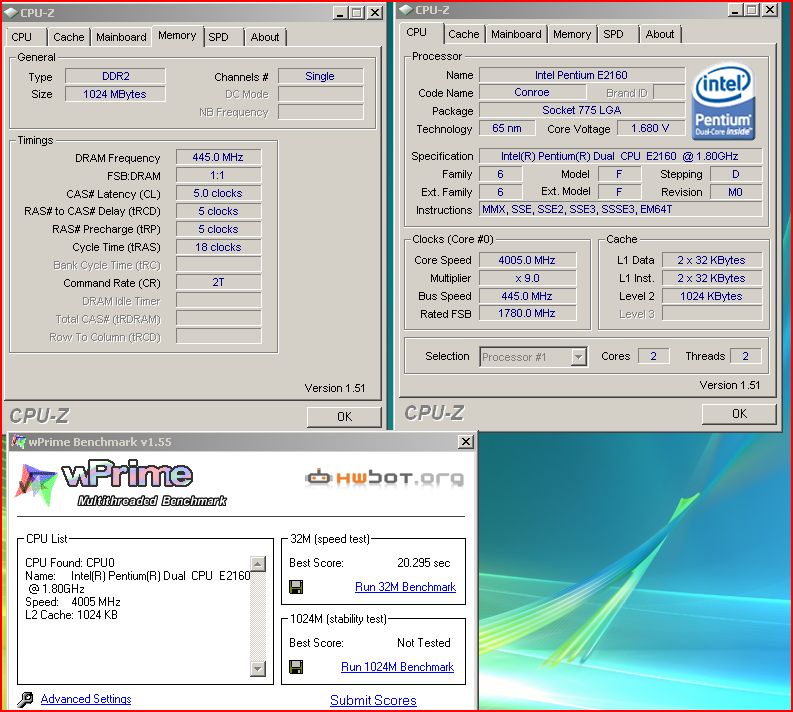Image resolution: width=793 pixels, height=712 pixels.
Task: Click the Instructions MMX, SSE field
Action: pos(621,209)
